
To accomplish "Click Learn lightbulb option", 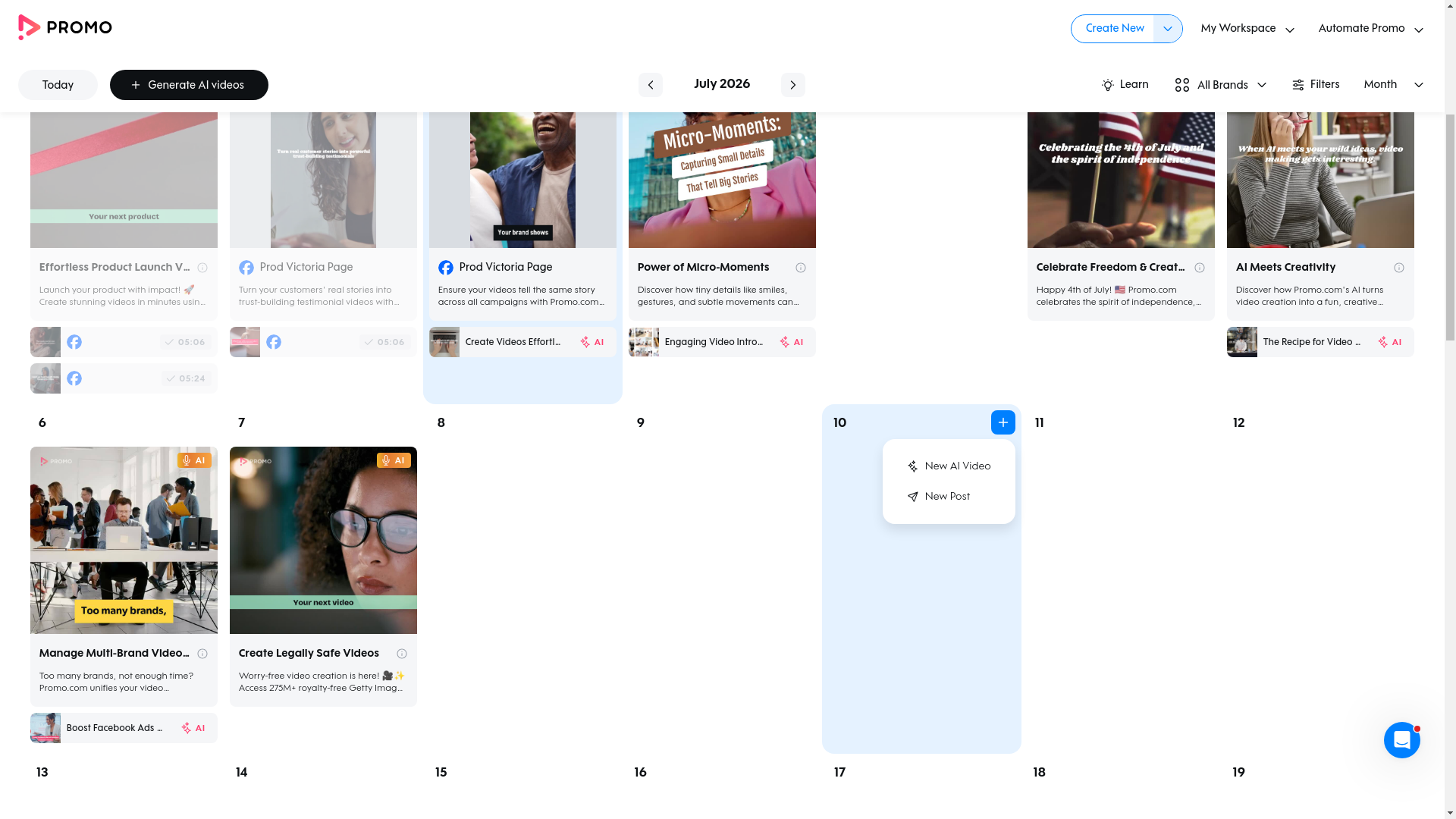I will coord(1125,85).
